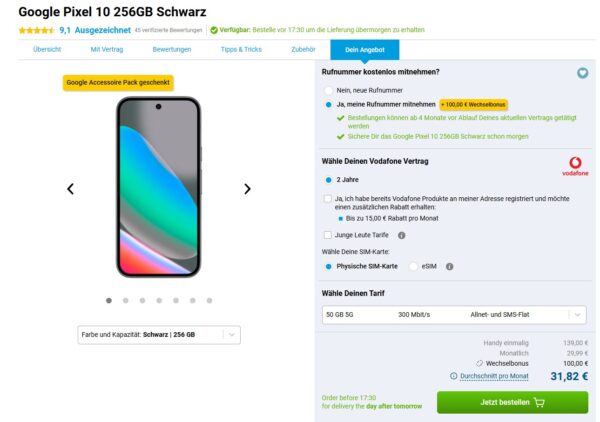Click the heart wishlist icon
Viewport: 600px width, 422px height.
tap(582, 73)
